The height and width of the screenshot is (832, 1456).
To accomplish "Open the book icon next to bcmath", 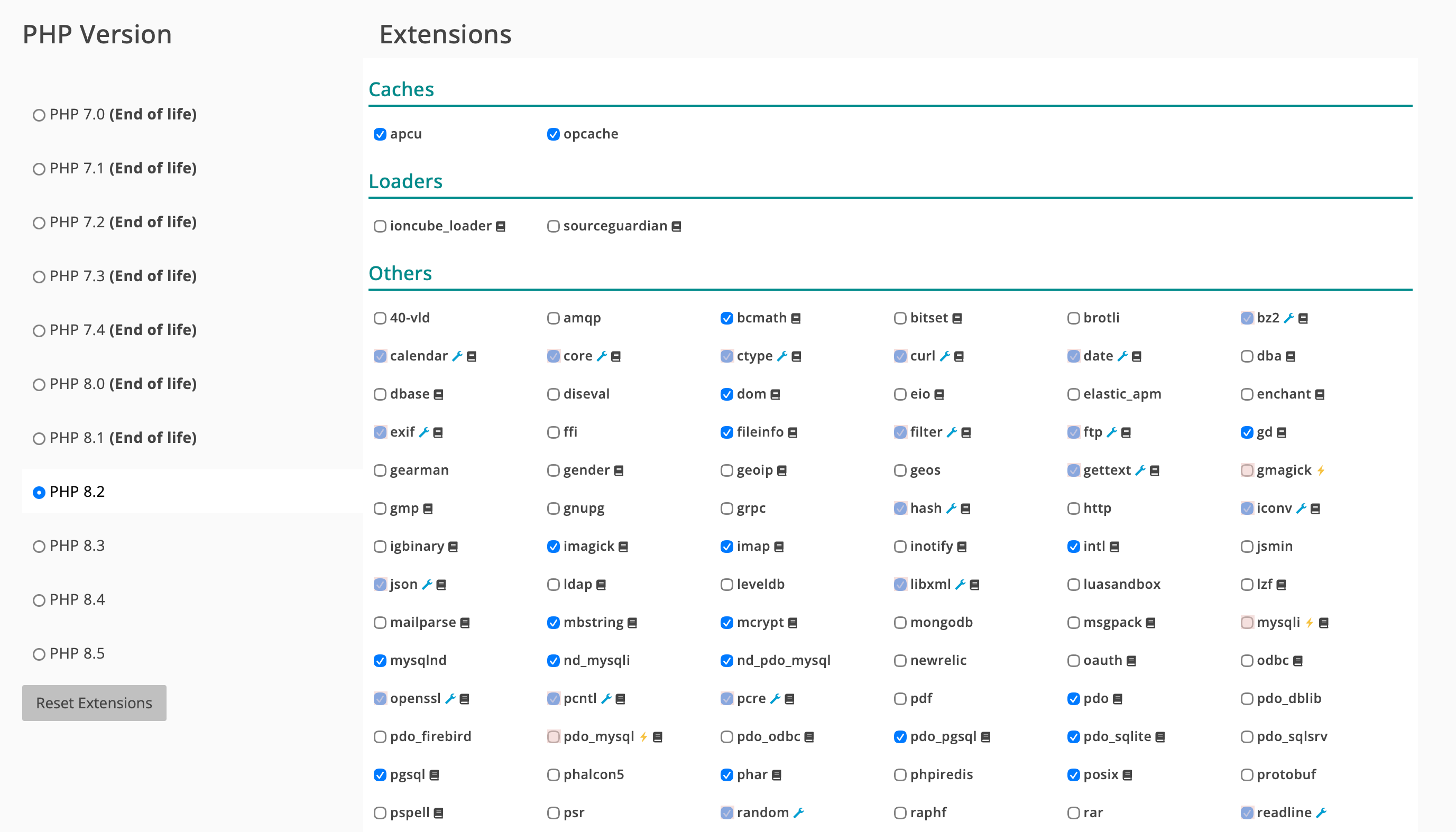I will pos(796,319).
